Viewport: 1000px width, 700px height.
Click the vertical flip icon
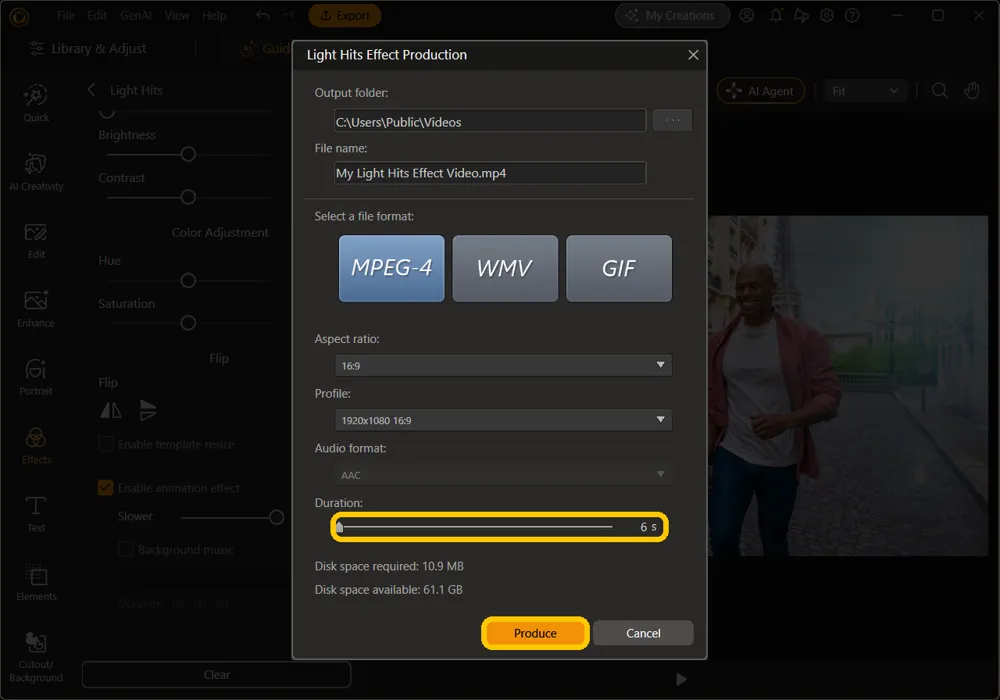click(147, 410)
